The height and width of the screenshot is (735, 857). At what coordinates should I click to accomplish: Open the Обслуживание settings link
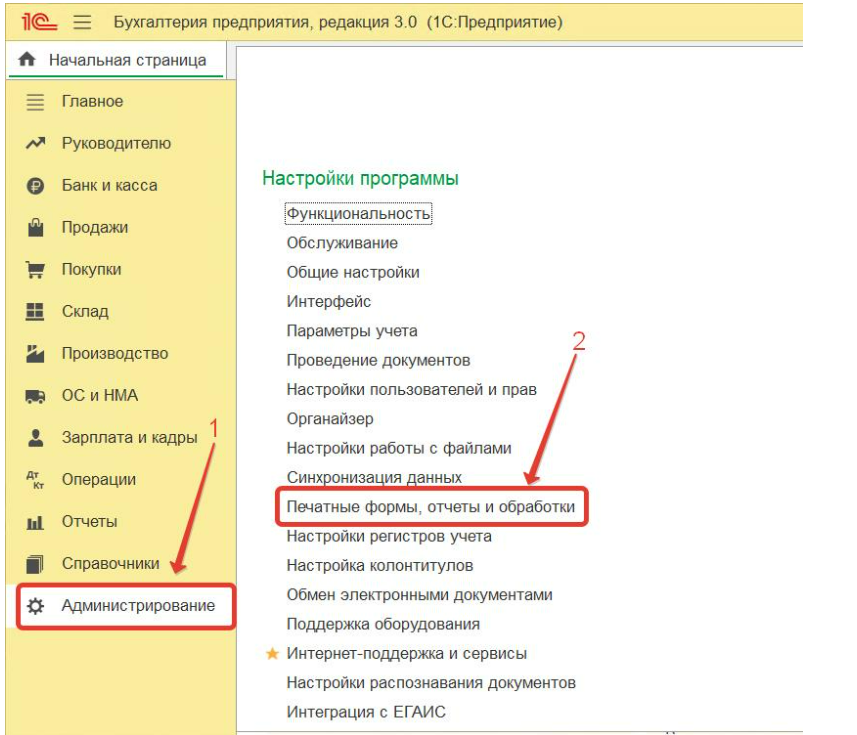point(342,243)
